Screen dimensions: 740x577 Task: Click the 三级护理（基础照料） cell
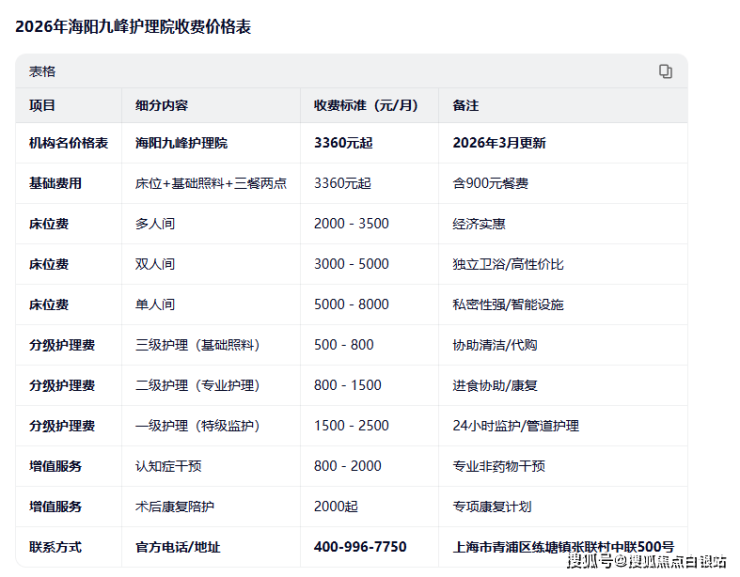[x=198, y=345]
